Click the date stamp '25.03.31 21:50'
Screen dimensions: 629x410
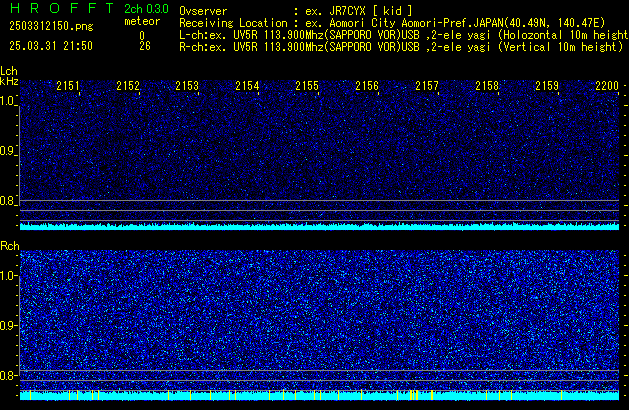coord(51,46)
